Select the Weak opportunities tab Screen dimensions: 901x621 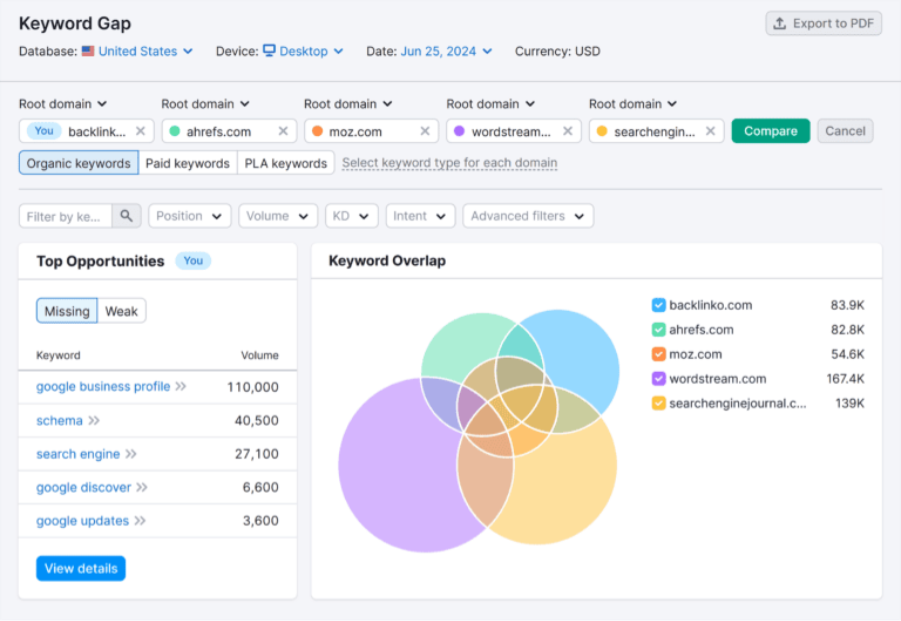pyautogui.click(x=122, y=311)
